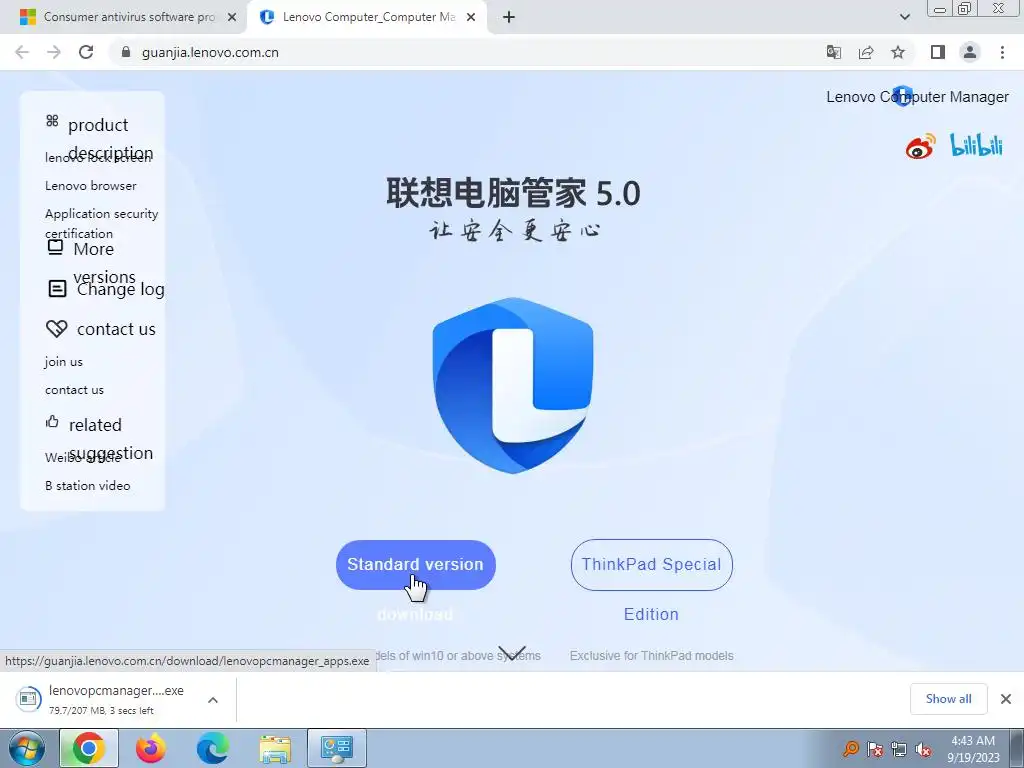
Task: Close the downloads bar
Action: click(1006, 699)
